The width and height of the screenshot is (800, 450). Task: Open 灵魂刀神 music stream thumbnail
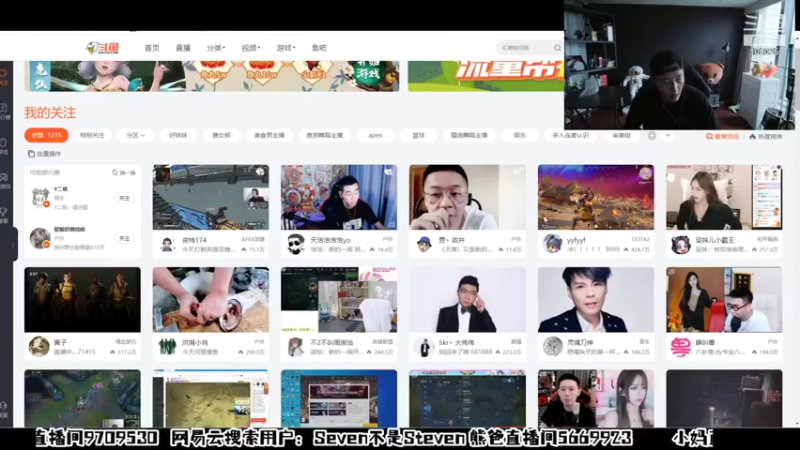(596, 300)
